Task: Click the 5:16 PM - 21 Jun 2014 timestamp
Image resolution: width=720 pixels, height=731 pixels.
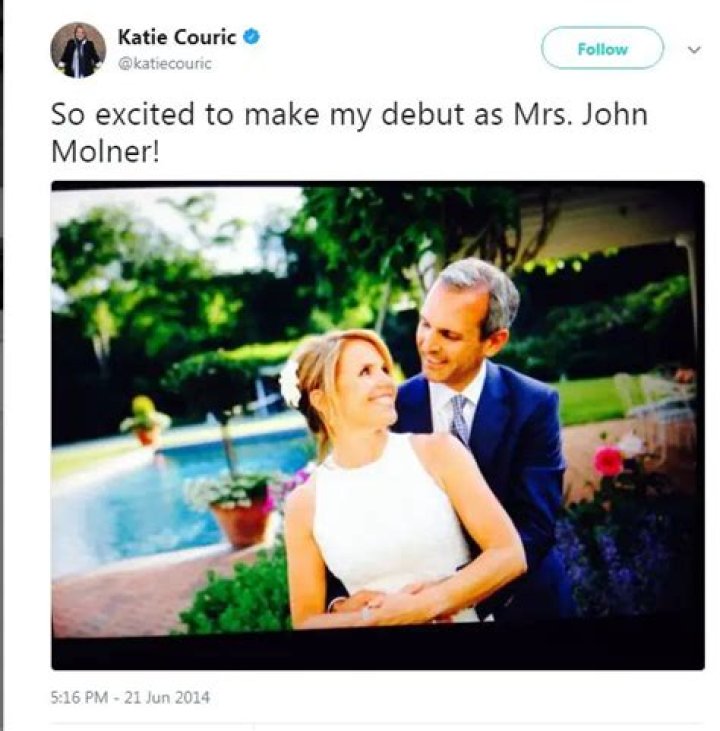Action: pos(130,697)
